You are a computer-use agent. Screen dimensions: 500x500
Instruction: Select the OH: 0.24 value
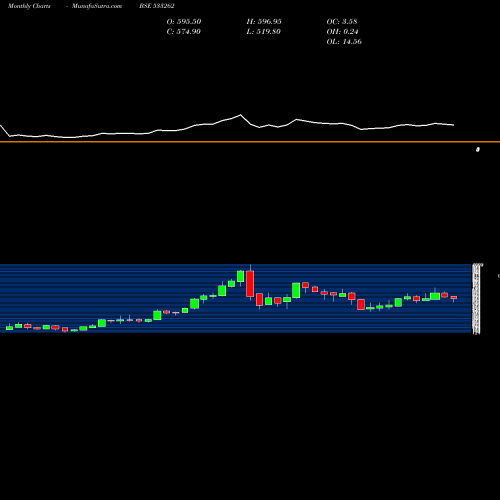pos(342,31)
